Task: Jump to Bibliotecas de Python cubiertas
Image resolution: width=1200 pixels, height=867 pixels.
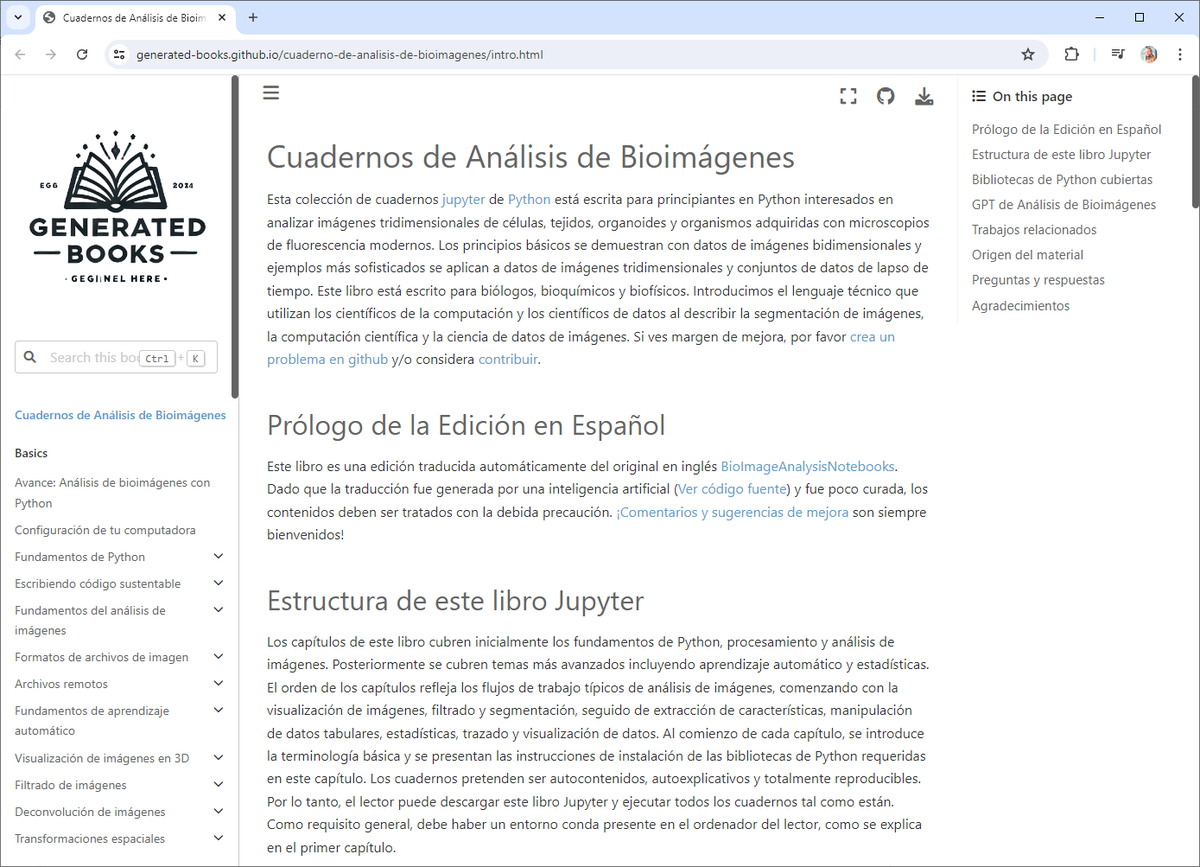Action: tap(1062, 180)
